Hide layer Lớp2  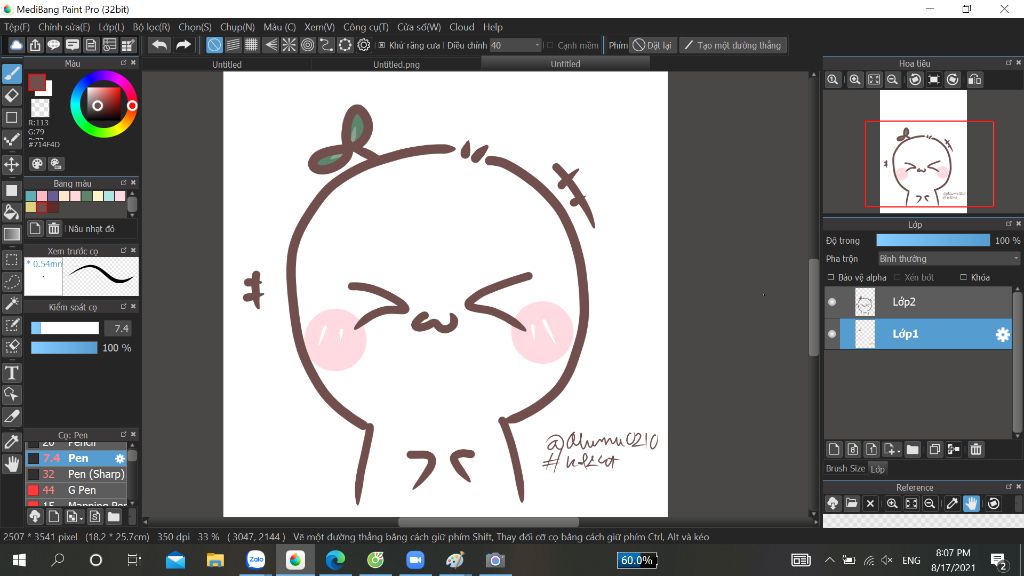coord(832,302)
